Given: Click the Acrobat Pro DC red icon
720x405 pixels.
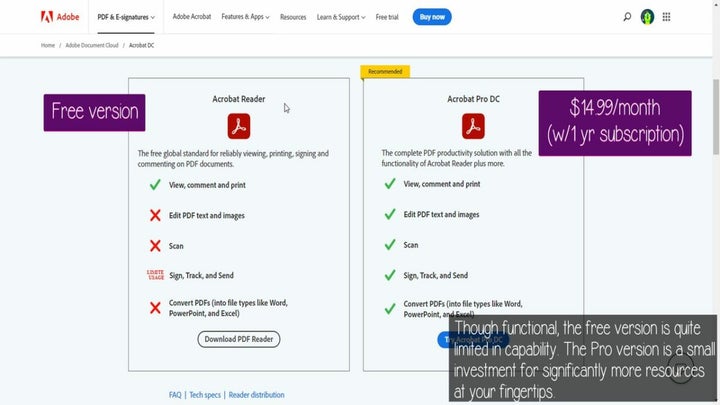Looking at the screenshot, I should click(473, 126).
